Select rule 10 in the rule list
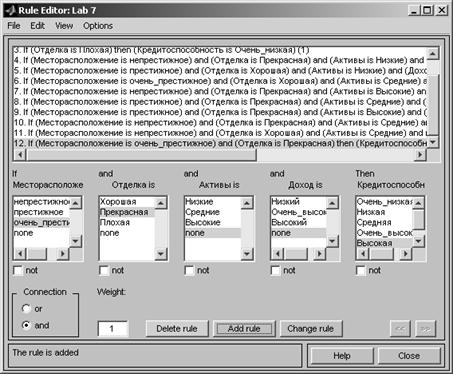The width and height of the screenshot is (453, 374). (220, 122)
